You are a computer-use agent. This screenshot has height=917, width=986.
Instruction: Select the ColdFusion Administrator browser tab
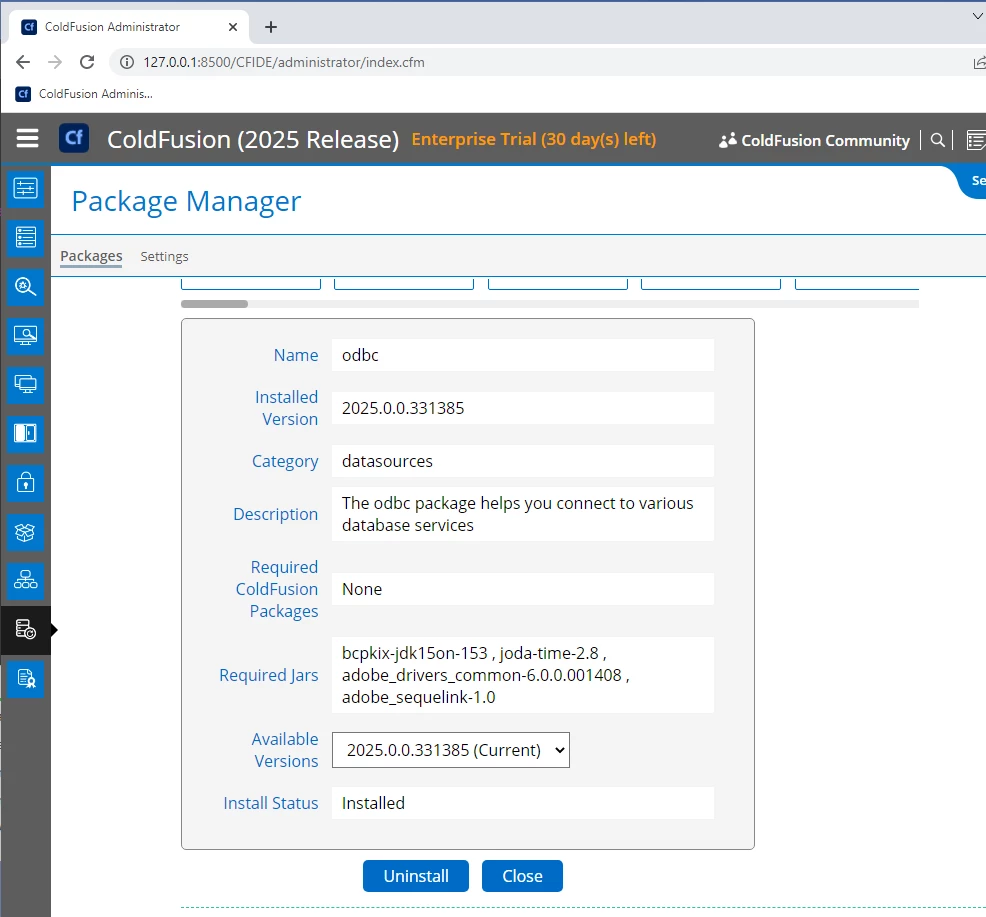click(129, 27)
